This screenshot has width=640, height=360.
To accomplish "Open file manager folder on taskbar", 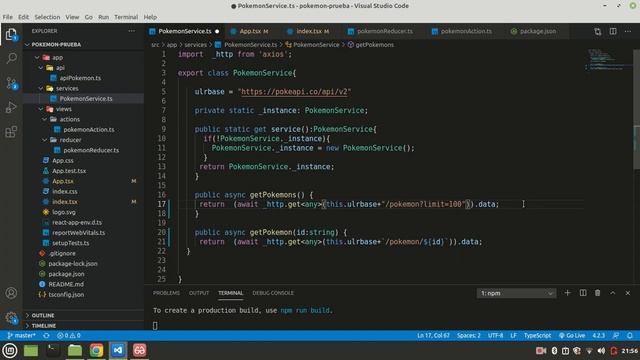I will [x=75, y=351].
